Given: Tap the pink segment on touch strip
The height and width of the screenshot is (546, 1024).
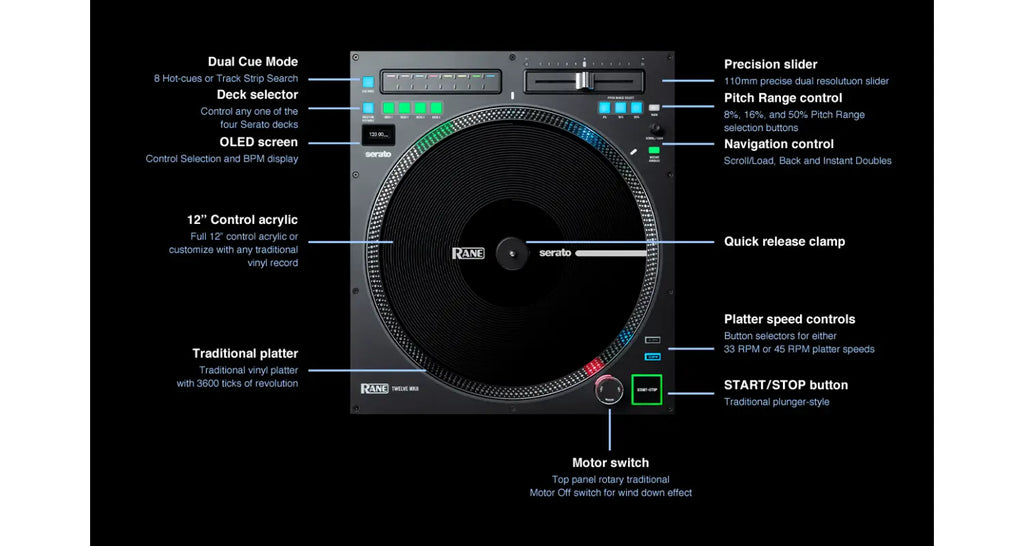Looking at the screenshot, I should (x=434, y=76).
